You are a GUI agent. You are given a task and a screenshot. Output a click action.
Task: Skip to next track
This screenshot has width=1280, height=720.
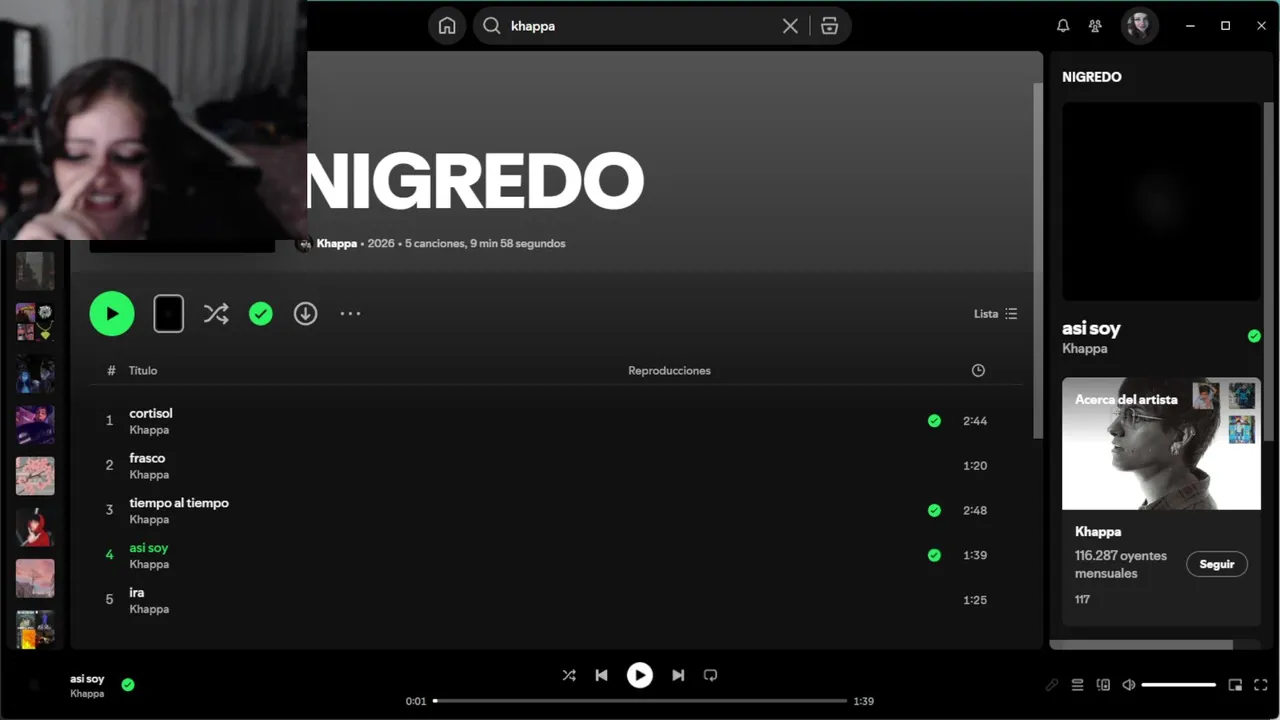coord(678,675)
